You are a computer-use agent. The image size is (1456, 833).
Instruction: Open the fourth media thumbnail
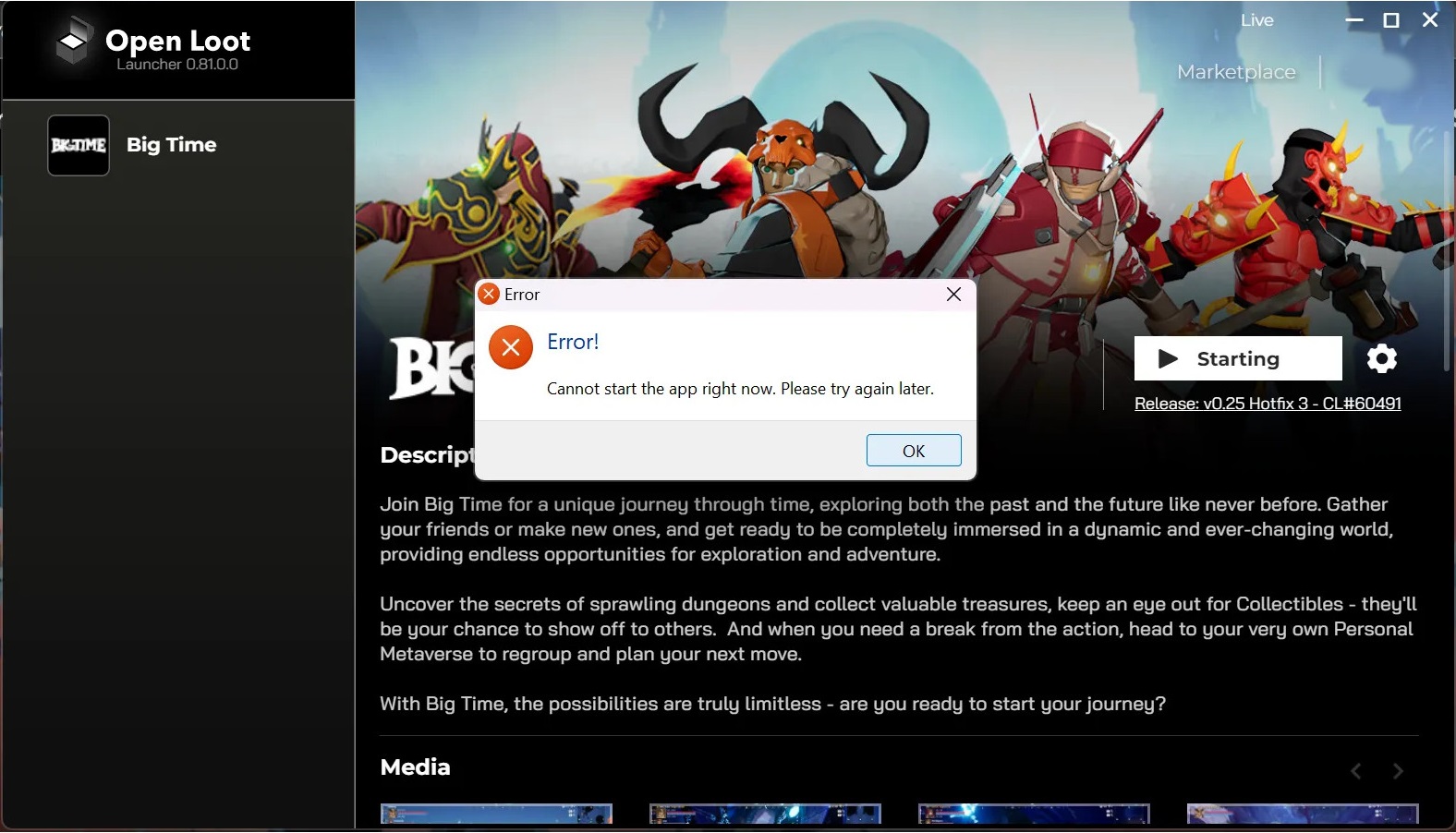1303,814
